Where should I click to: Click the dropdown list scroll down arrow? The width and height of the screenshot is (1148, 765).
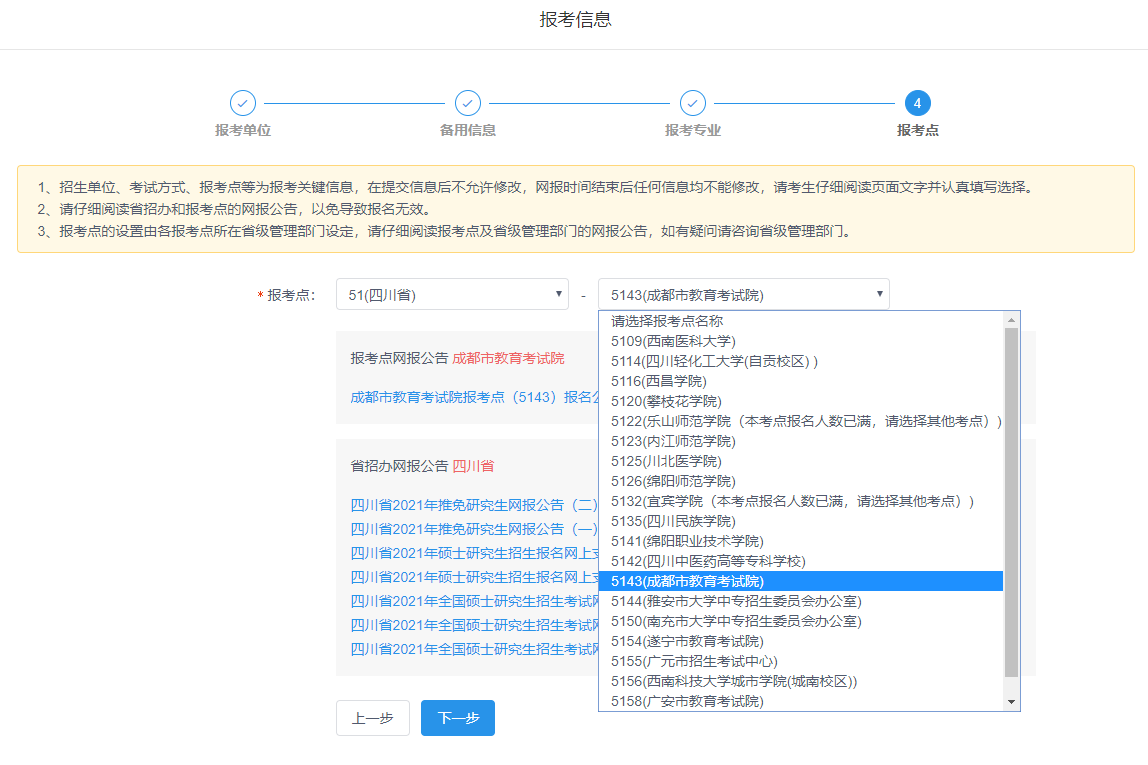point(1011,702)
